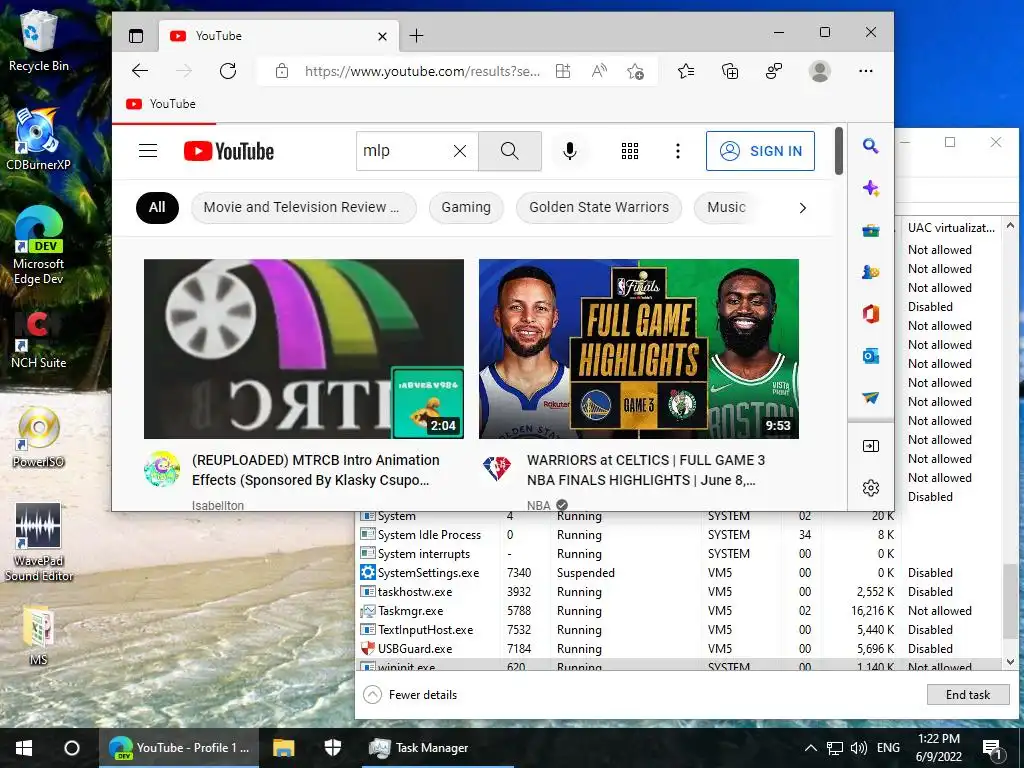Open the YouTube hamburger guide menu
Screen dimensions: 1024x768
pyautogui.click(x=148, y=151)
